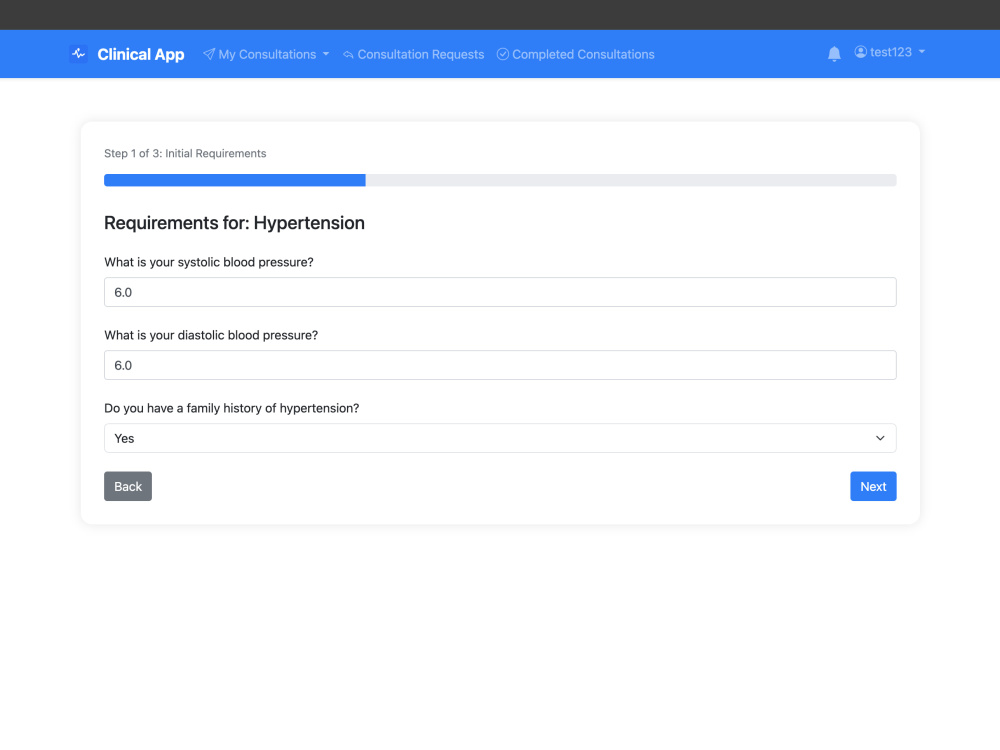The height and width of the screenshot is (750, 1000).
Task: Click the Step 1 progress bar
Action: [x=500, y=180]
